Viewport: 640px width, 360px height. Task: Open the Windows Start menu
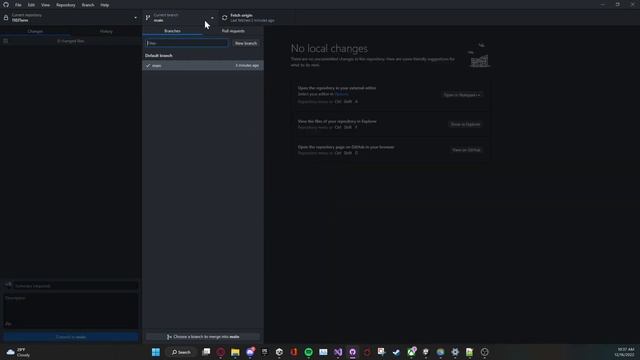tap(156, 352)
